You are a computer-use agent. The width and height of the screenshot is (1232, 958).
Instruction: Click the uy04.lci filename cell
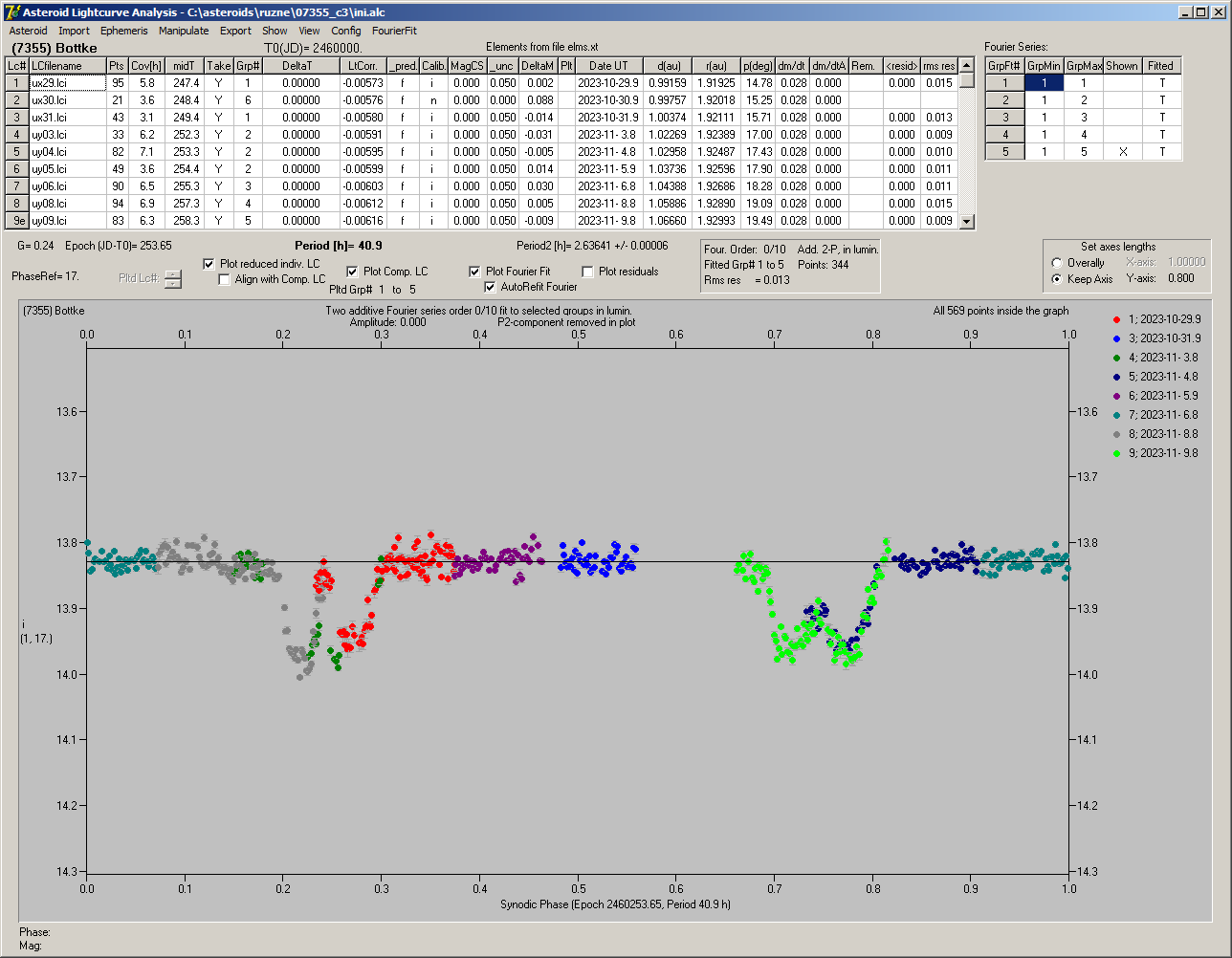click(67, 152)
